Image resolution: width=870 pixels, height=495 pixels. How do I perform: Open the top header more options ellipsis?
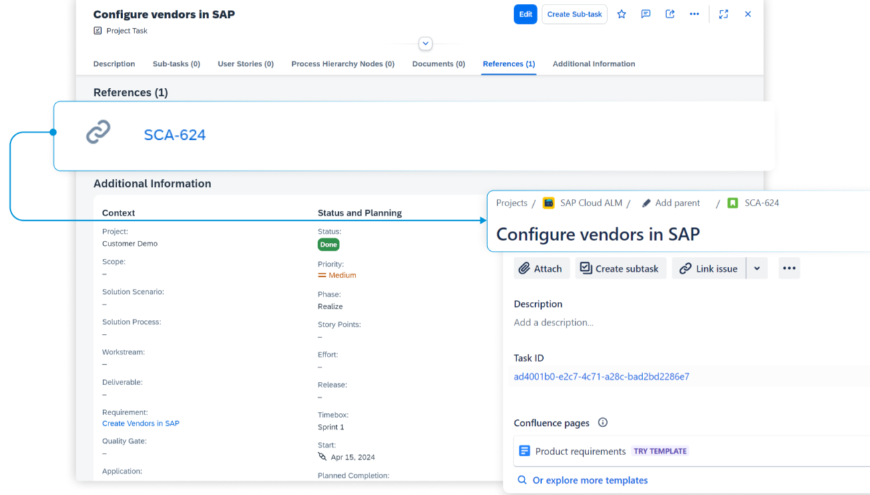coord(694,14)
